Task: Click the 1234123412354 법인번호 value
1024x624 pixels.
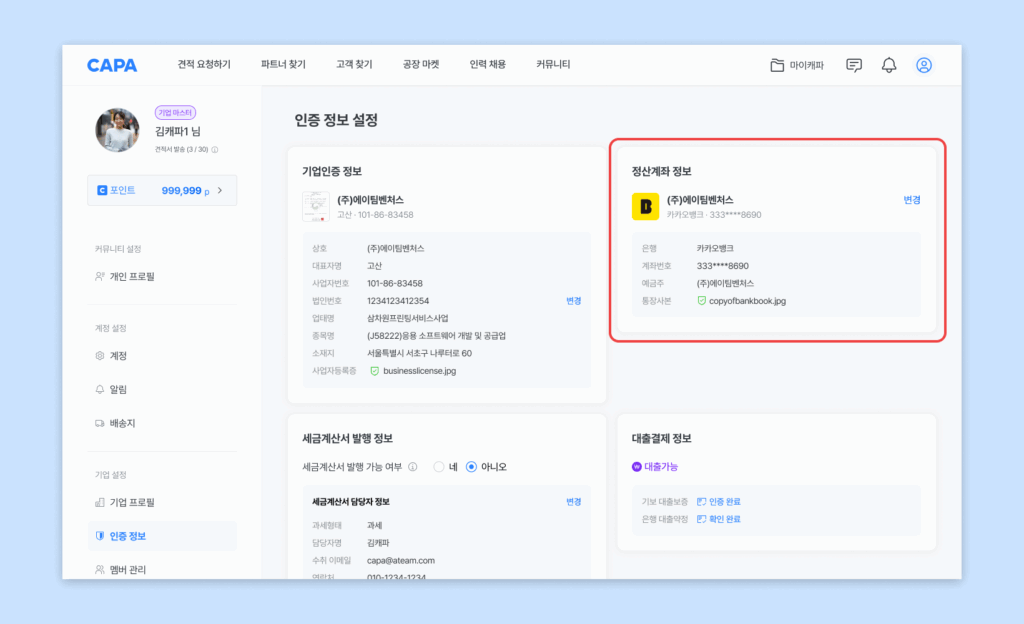Action: tap(398, 301)
